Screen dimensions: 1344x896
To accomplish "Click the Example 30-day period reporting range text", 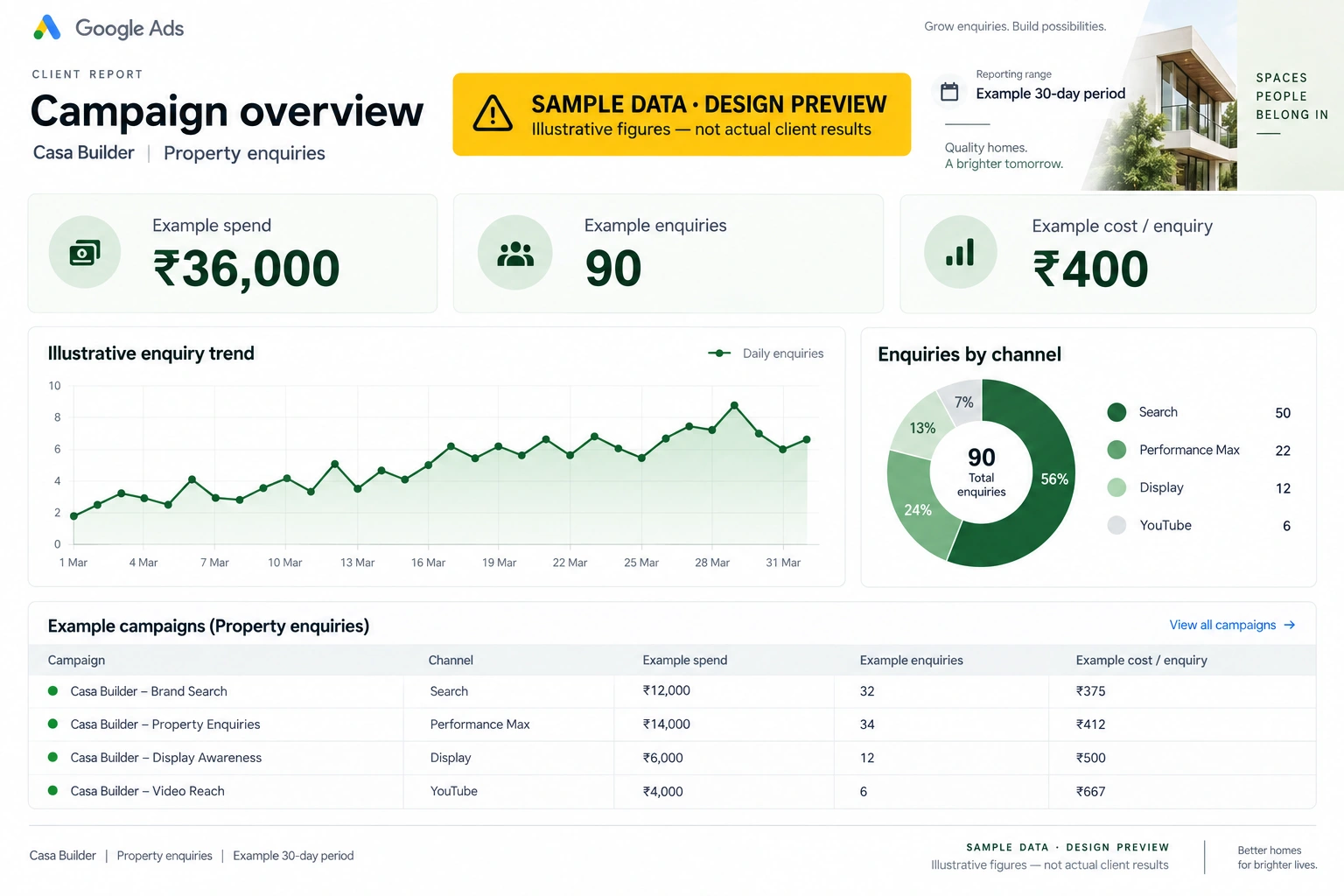I will click(x=1051, y=94).
